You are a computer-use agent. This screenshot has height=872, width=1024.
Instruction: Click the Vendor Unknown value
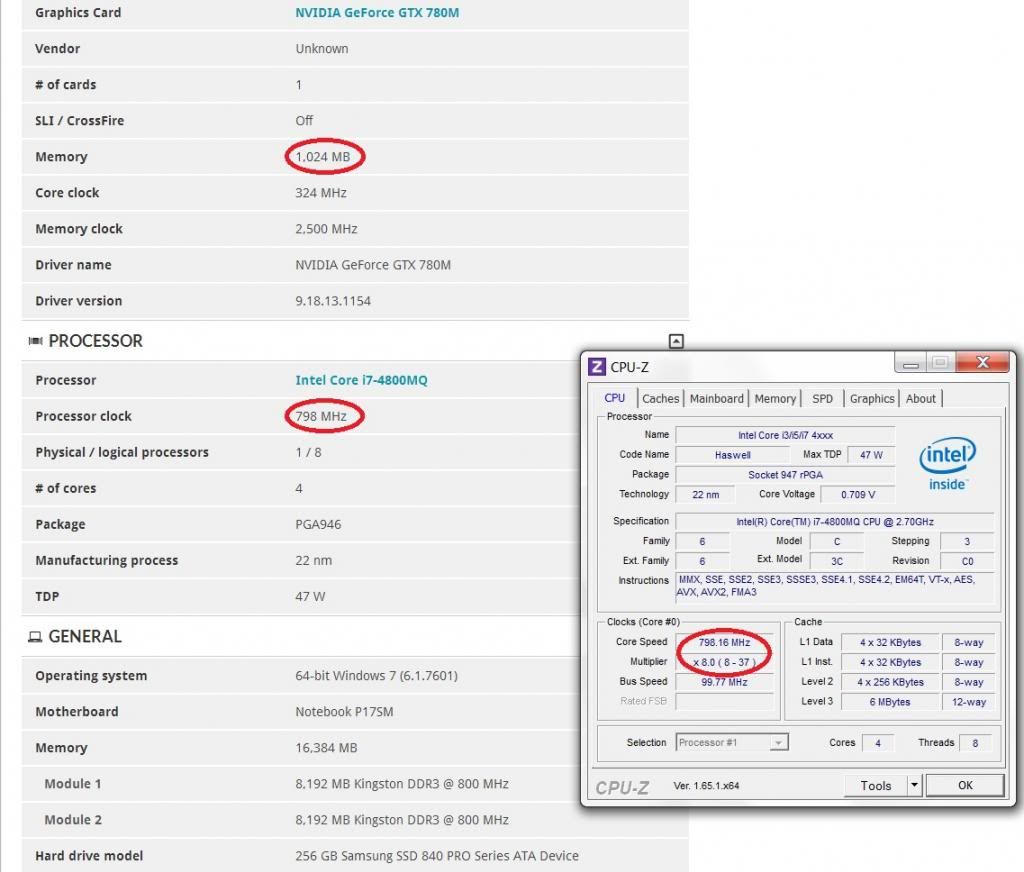click(321, 48)
